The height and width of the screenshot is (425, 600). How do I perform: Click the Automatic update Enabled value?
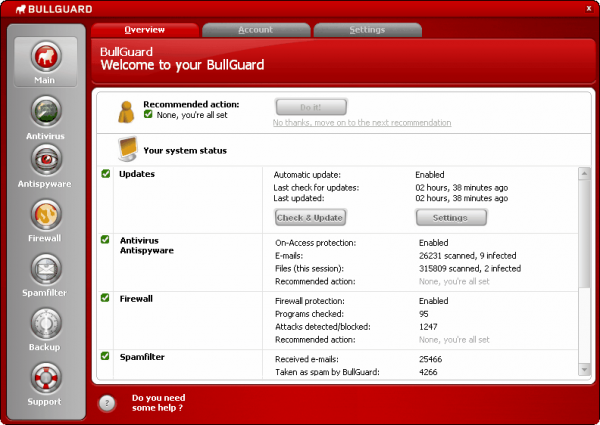click(430, 175)
